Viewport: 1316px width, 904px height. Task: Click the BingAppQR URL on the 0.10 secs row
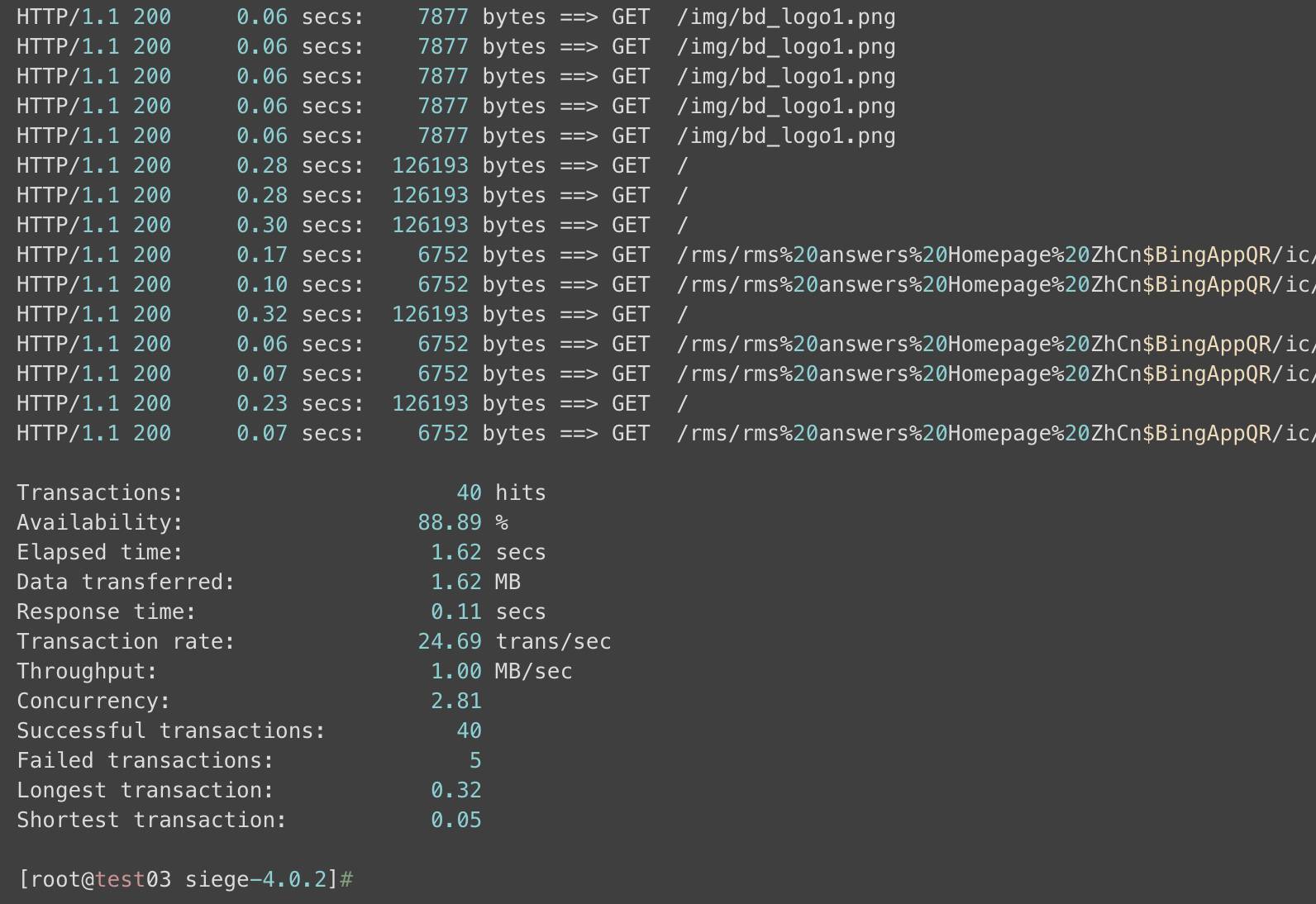(996, 285)
